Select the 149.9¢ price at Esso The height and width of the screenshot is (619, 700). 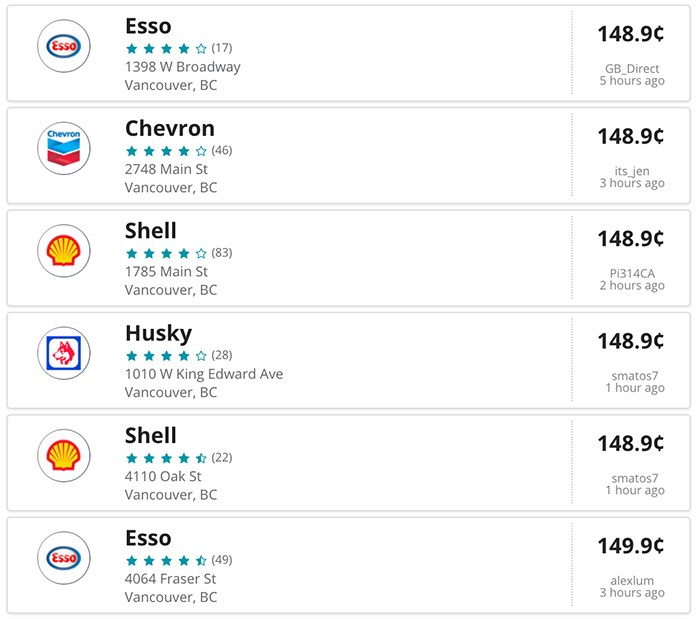(631, 546)
